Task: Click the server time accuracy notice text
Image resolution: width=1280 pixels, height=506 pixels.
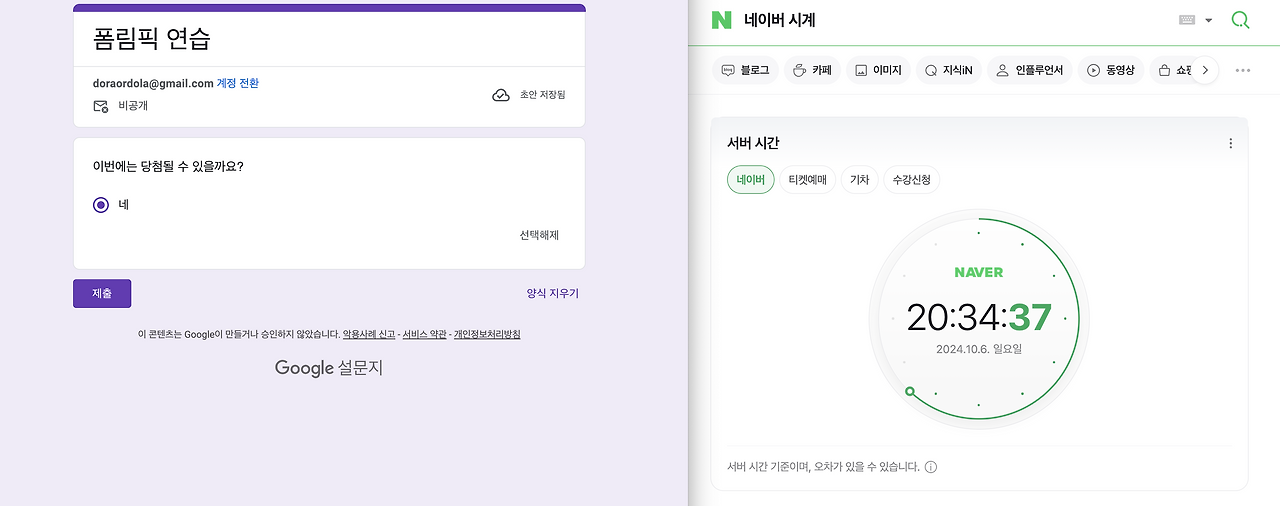Action: (823, 467)
